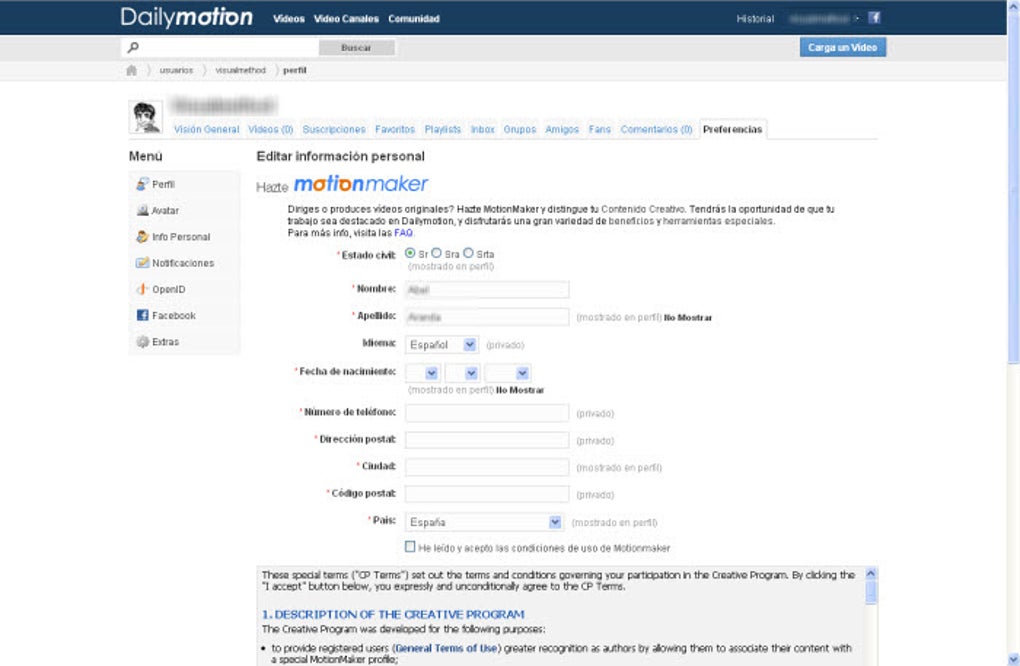Go to home breadcrumb icon
The width and height of the screenshot is (1020, 666).
tap(131, 70)
